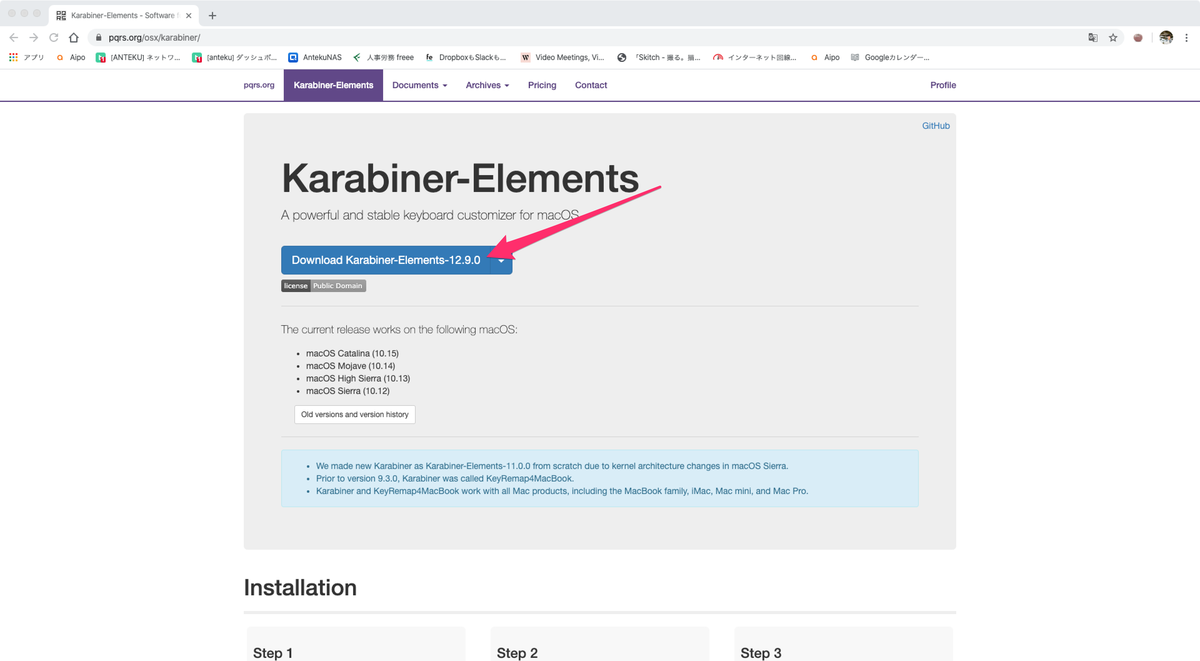Open the DropboxもSlackも... bookmark
This screenshot has width=1200, height=661.
pyautogui.click(x=466, y=57)
